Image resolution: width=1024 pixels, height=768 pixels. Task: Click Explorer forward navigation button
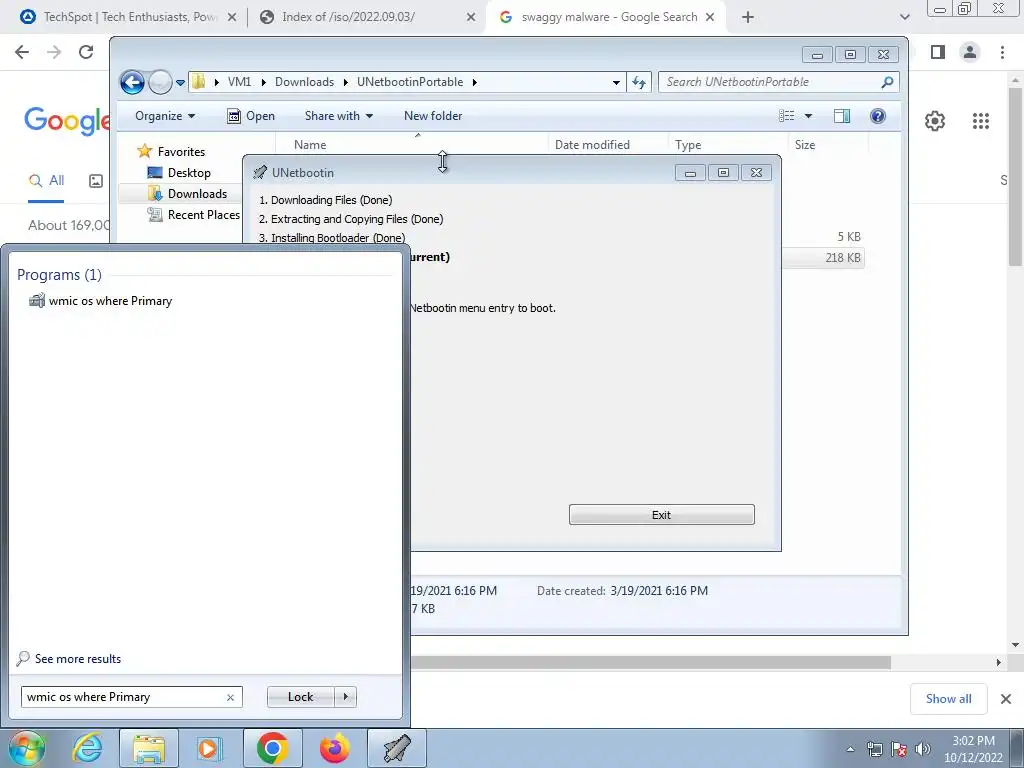point(159,82)
